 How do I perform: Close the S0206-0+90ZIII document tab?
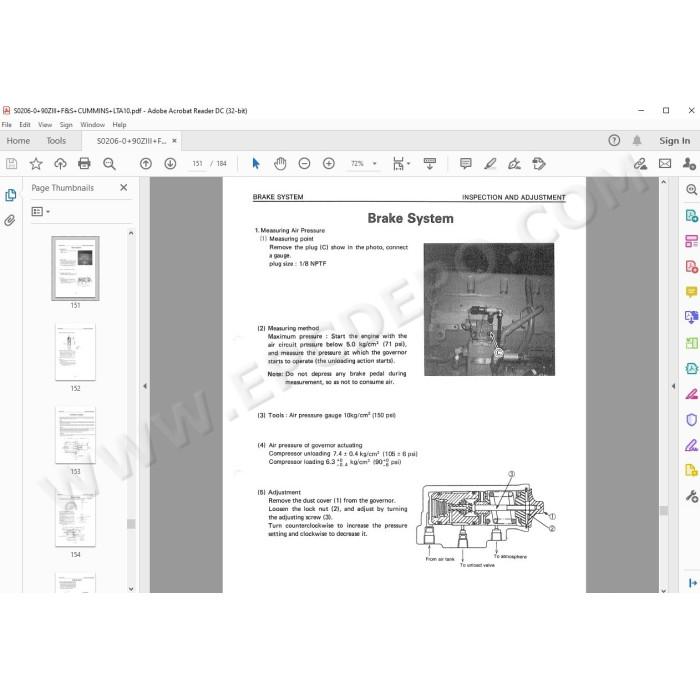(175, 141)
